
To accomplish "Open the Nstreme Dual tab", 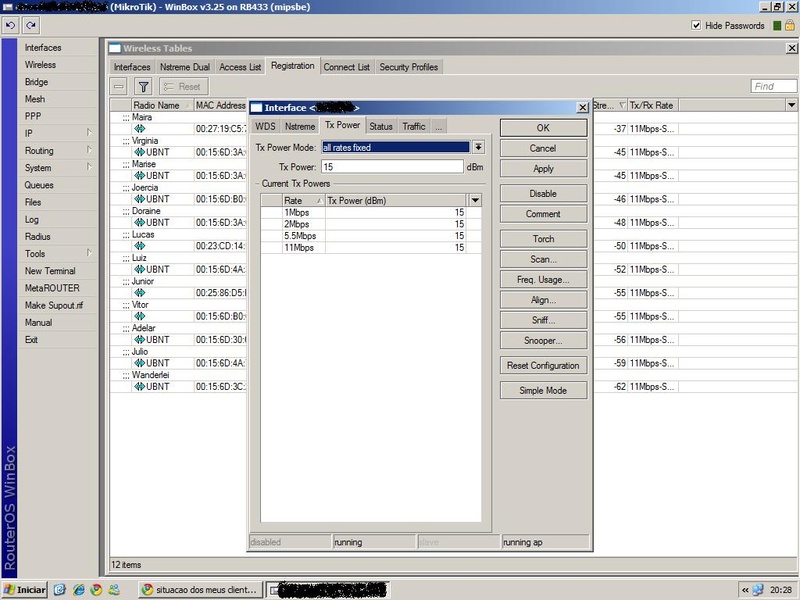I will [x=185, y=67].
